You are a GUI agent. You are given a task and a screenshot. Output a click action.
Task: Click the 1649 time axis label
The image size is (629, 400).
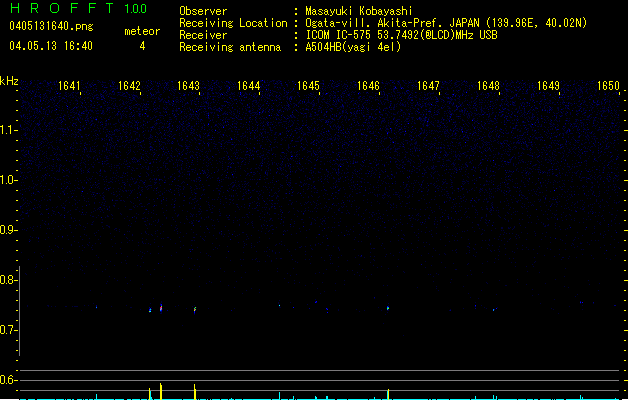[548, 86]
